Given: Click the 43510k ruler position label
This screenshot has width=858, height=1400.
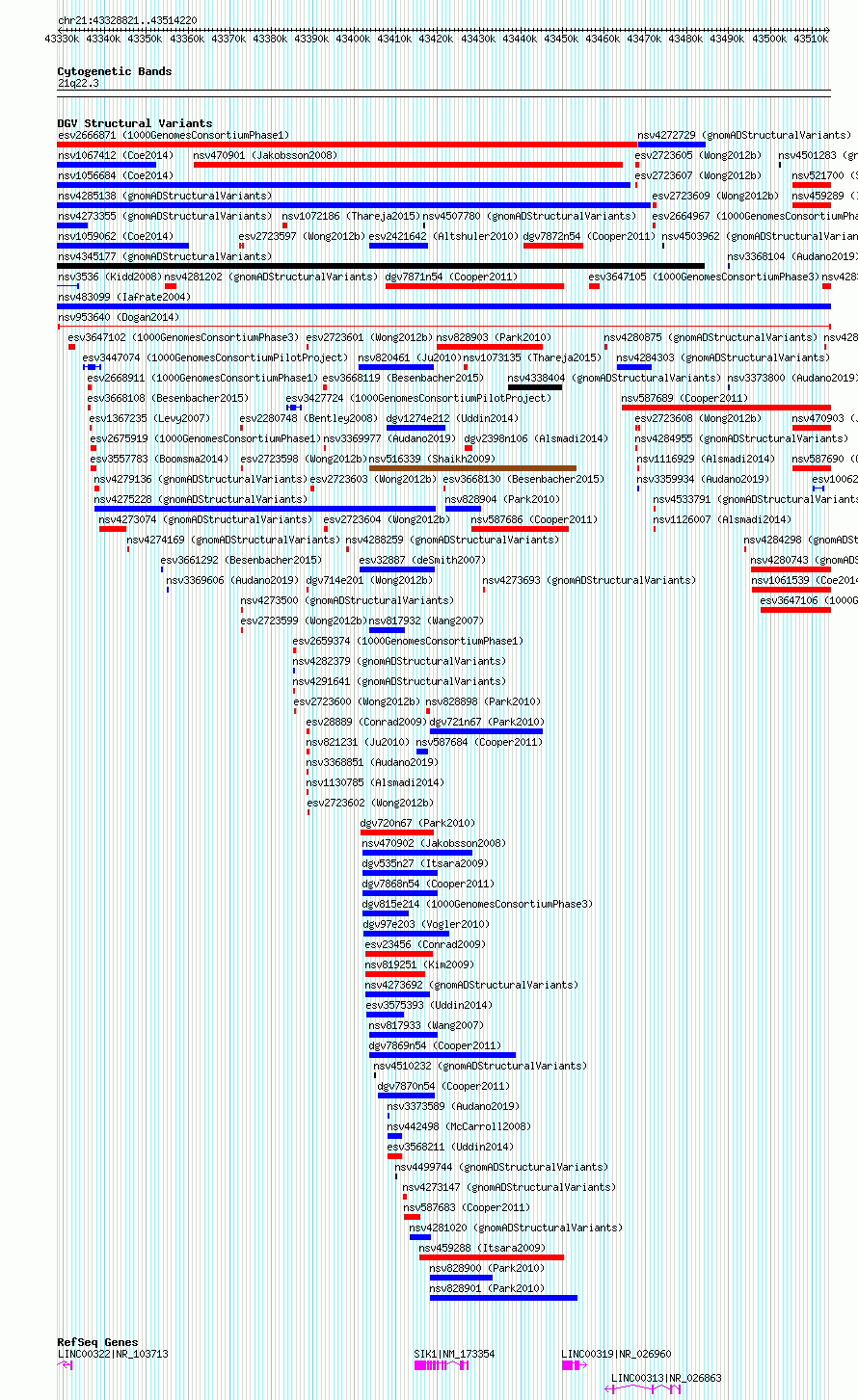Looking at the screenshot, I should [x=812, y=39].
